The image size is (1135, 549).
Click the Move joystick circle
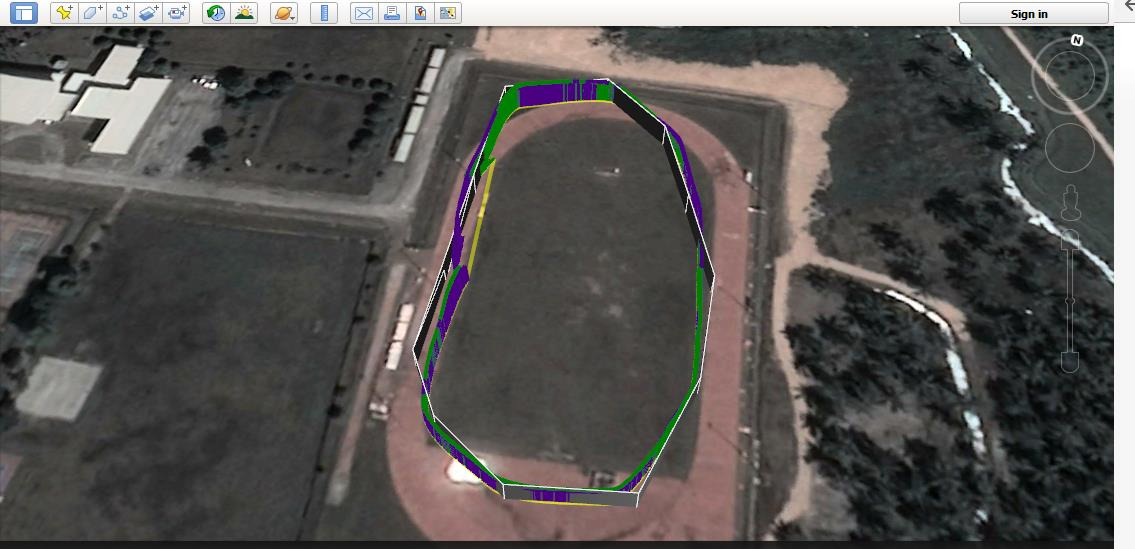pyautogui.click(x=1069, y=148)
